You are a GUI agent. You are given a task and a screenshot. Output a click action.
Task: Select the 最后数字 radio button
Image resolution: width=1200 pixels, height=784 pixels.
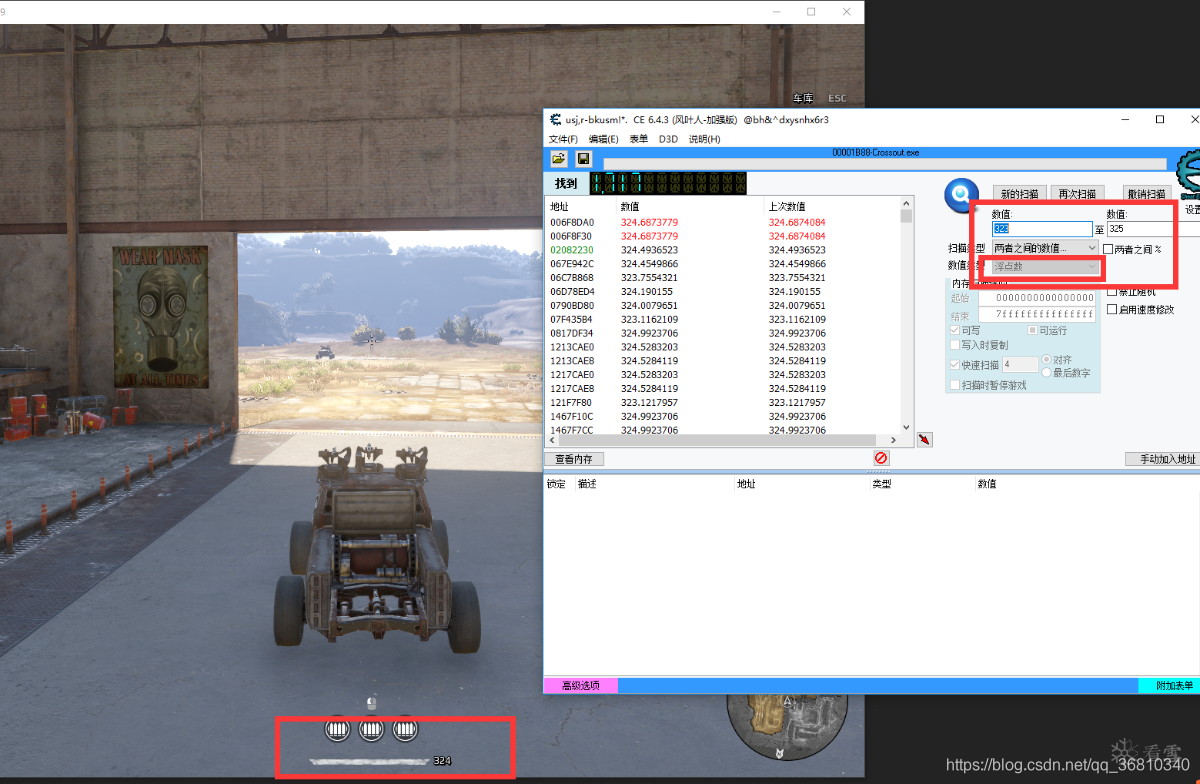point(1047,372)
